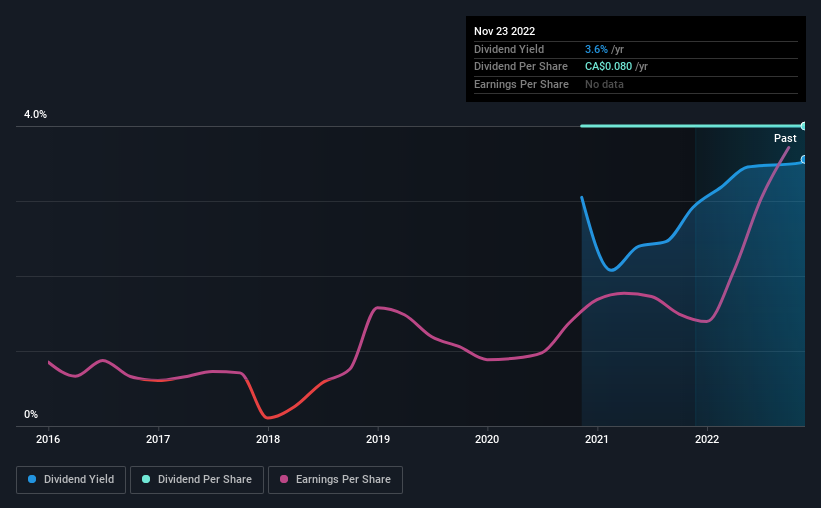Click the blue Dividend Yield legend dot
Image resolution: width=821 pixels, height=508 pixels.
point(32,480)
